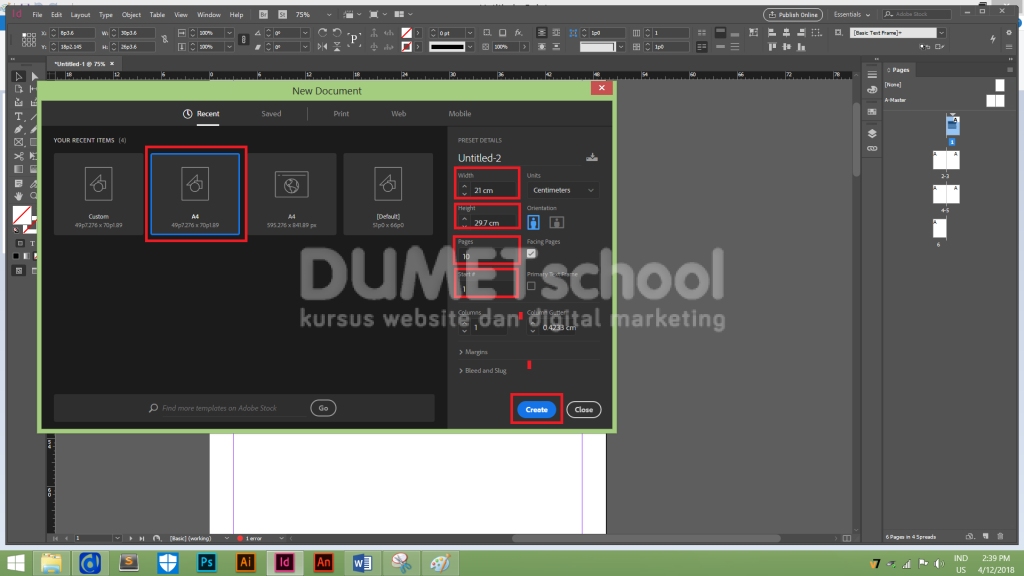The width and height of the screenshot is (1024, 576).
Task: Click the reference point locator grid
Action: tap(29, 40)
